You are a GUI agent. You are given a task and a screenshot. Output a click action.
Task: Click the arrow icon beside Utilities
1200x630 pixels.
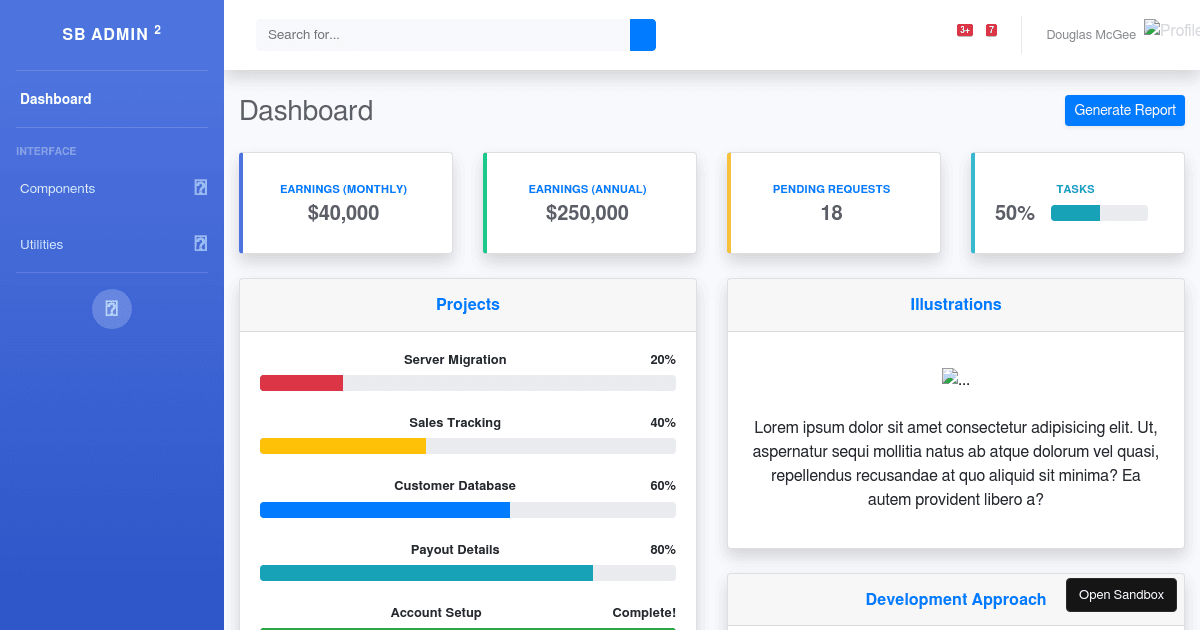[201, 243]
